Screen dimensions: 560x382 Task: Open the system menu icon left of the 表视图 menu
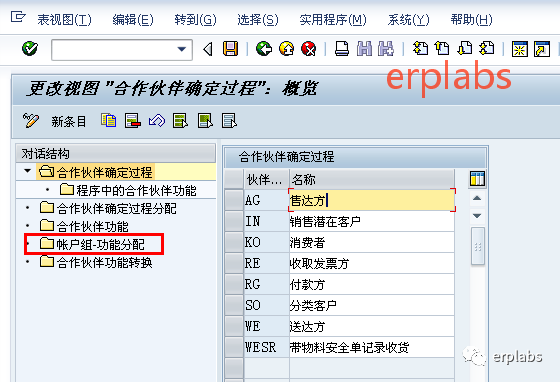pyautogui.click(x=18, y=17)
